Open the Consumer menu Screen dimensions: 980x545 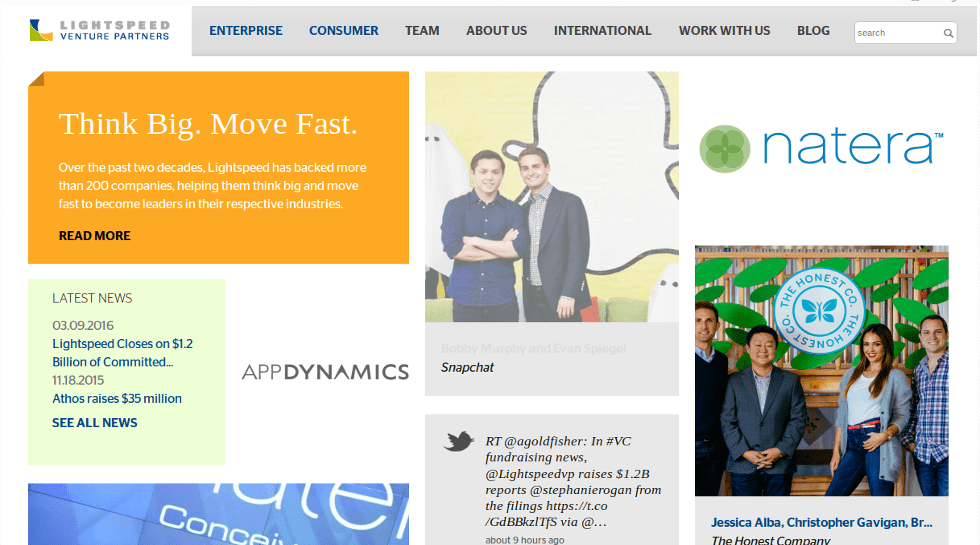click(x=343, y=31)
